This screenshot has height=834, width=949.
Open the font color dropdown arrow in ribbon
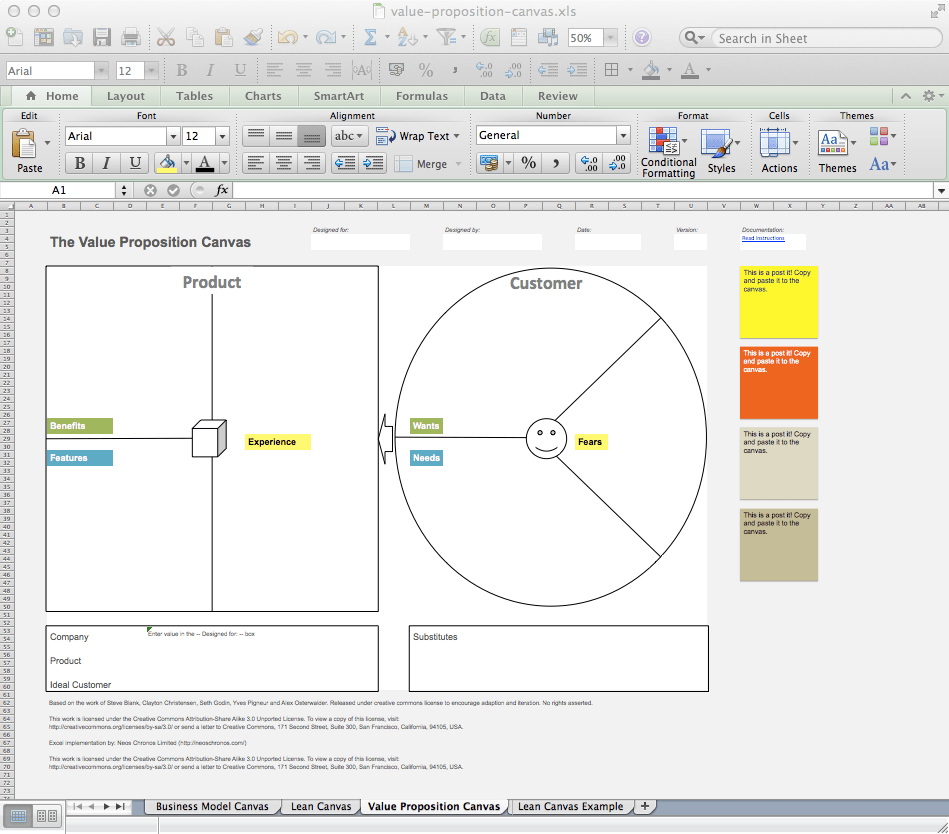click(x=225, y=163)
